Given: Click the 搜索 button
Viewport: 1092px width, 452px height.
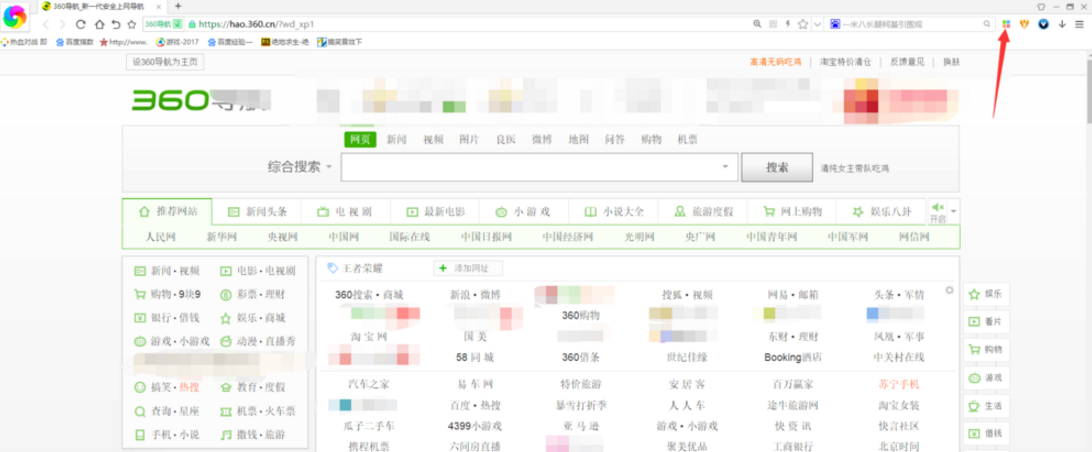Looking at the screenshot, I should 777,167.
